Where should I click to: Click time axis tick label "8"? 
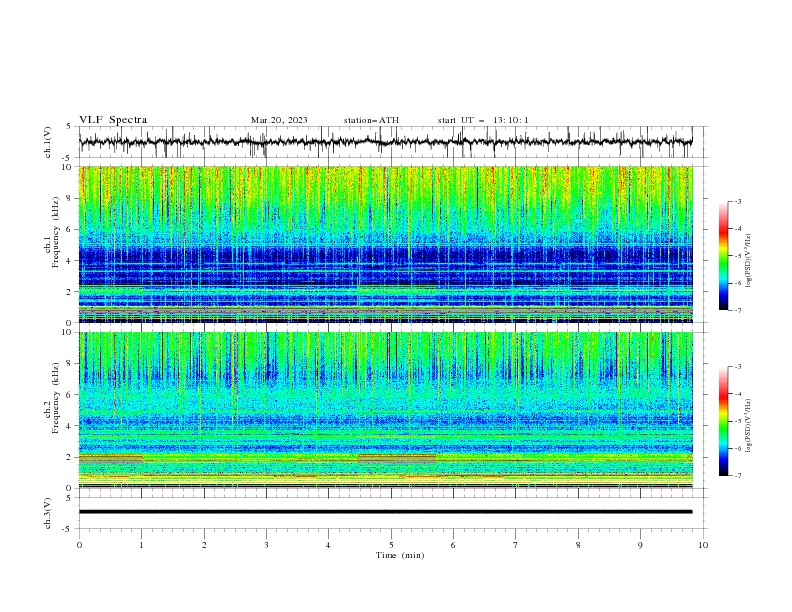point(578,545)
